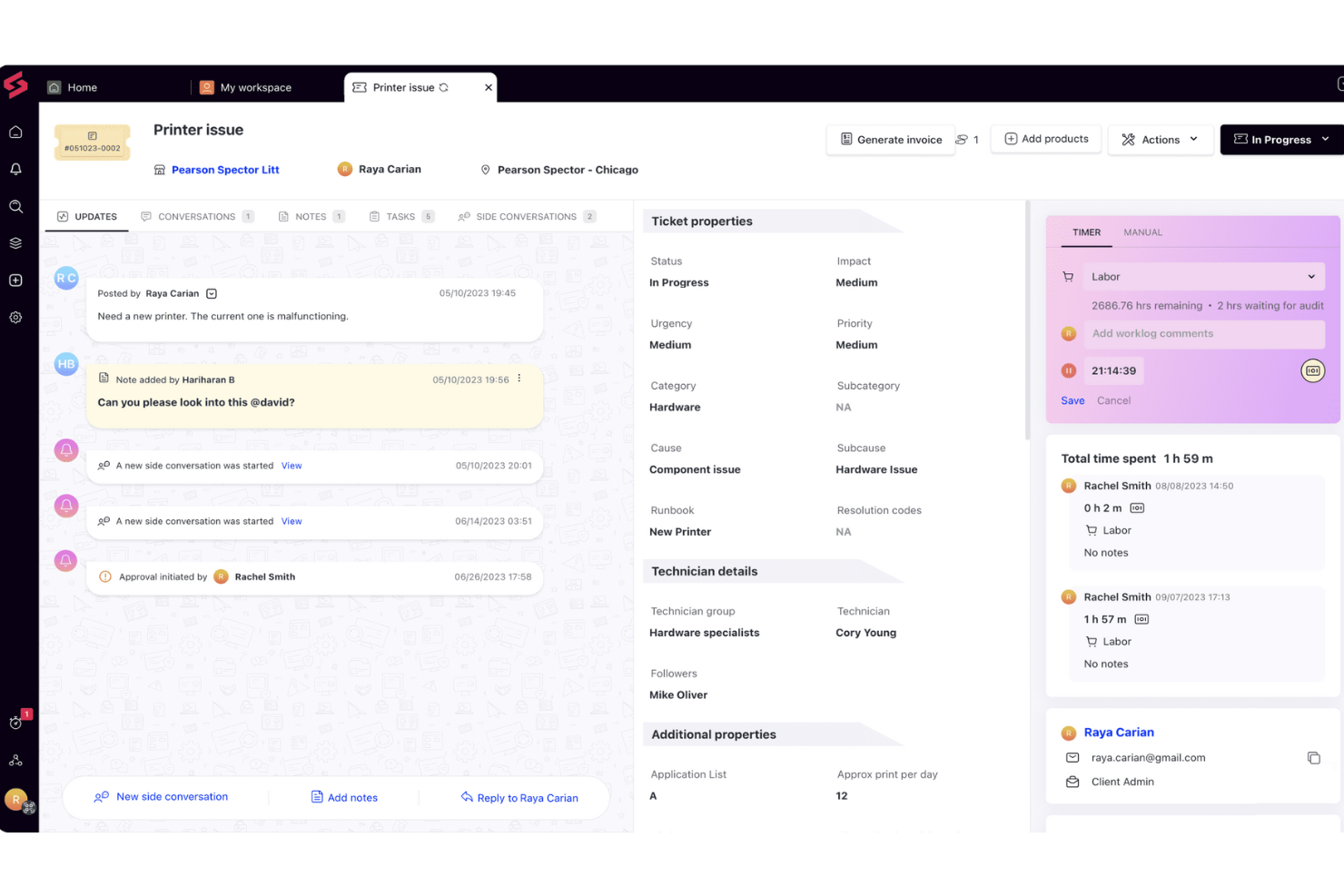Click the stopwatch icon with red badge
This screenshot has width=1344, height=896.
(x=15, y=723)
